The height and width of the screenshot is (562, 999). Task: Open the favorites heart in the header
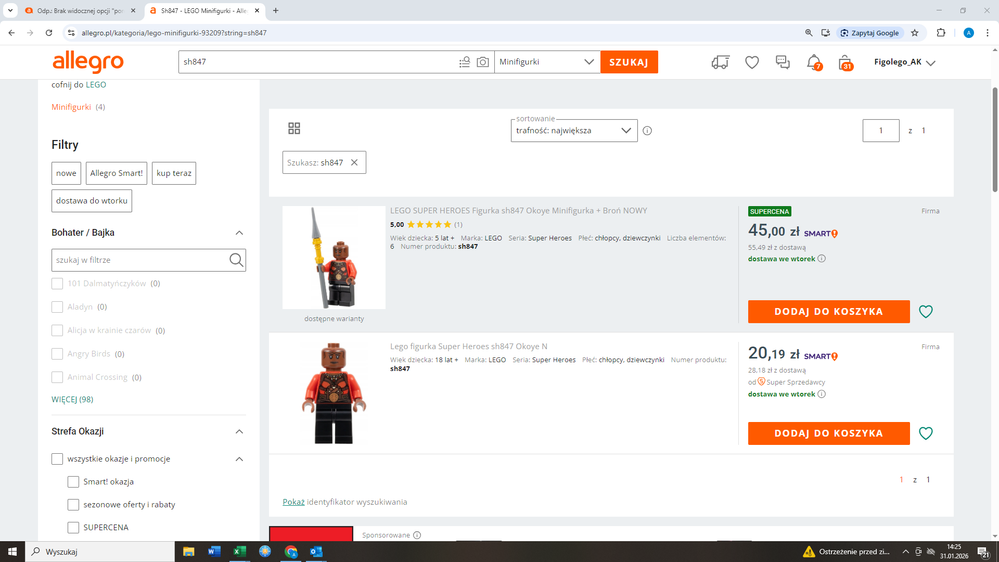[x=752, y=62]
